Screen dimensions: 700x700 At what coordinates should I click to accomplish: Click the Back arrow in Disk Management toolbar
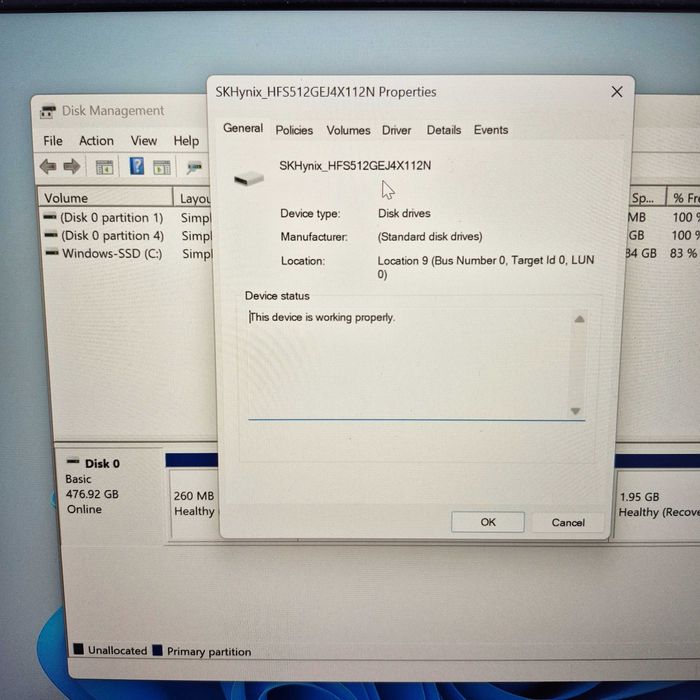click(x=48, y=167)
